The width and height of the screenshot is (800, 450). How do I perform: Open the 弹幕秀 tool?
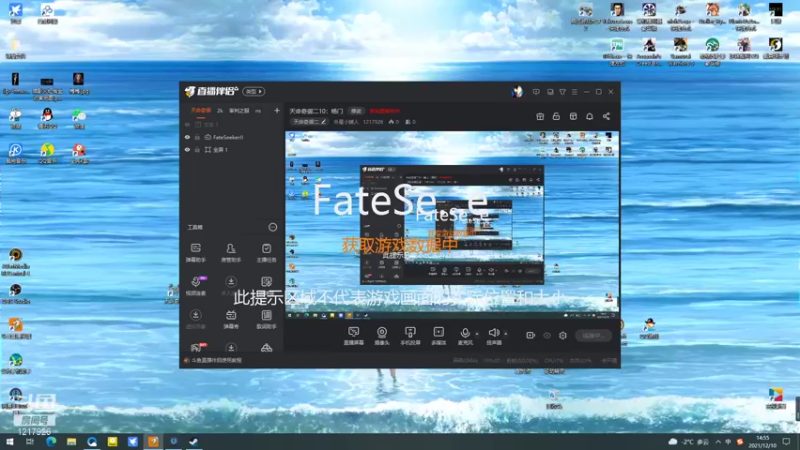coord(231,319)
